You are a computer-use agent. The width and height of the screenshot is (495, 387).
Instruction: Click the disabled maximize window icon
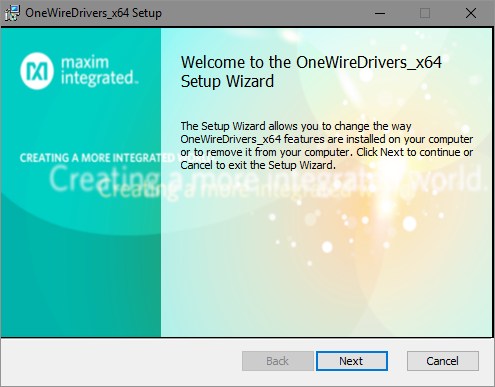(x=425, y=13)
